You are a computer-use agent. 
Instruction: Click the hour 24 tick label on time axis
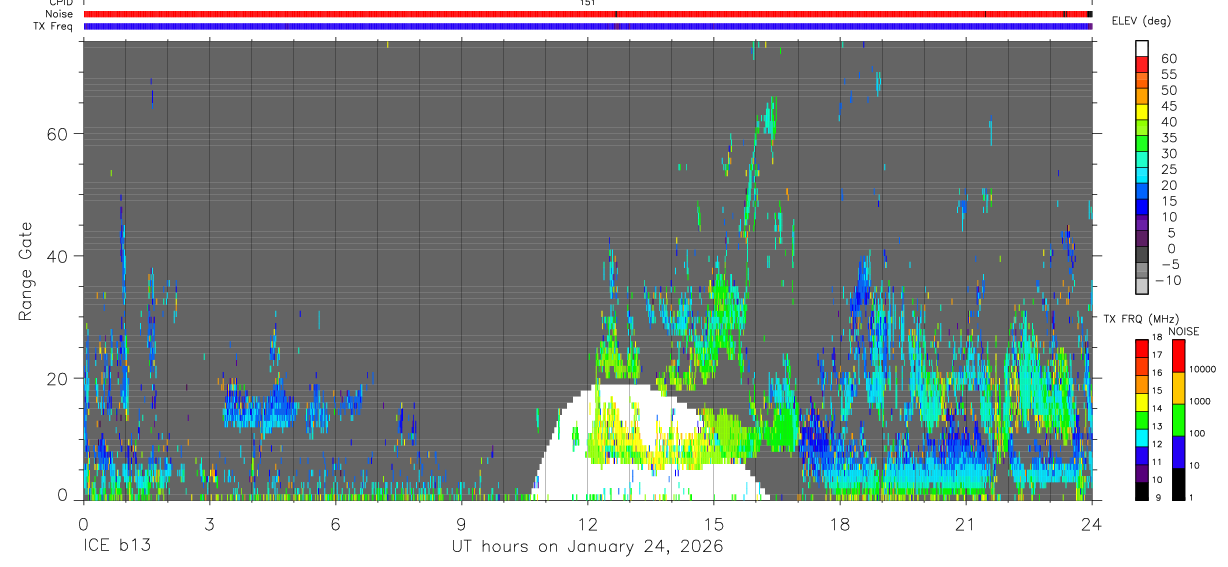coord(1091,524)
